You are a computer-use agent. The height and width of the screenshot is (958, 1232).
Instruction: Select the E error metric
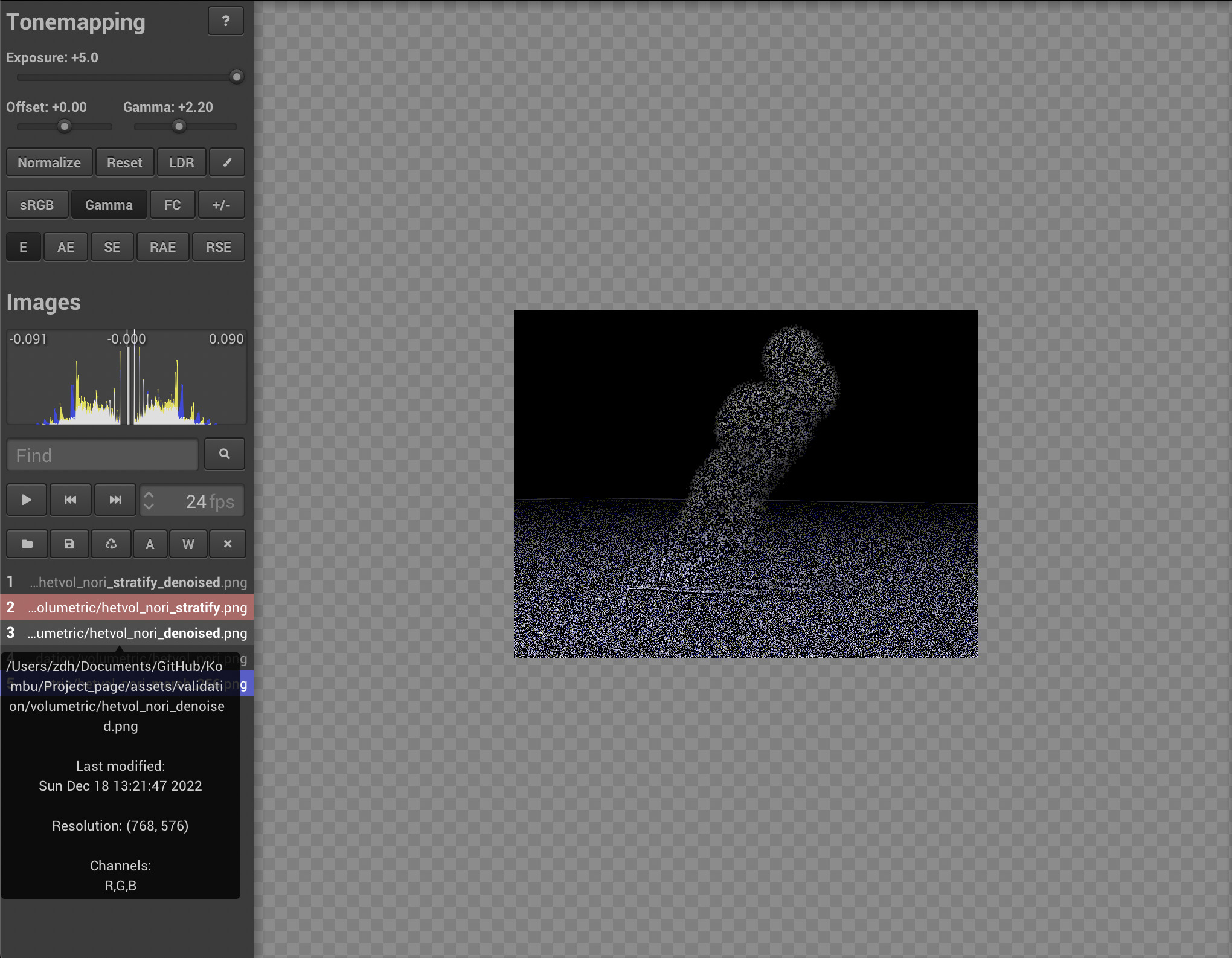pos(24,247)
